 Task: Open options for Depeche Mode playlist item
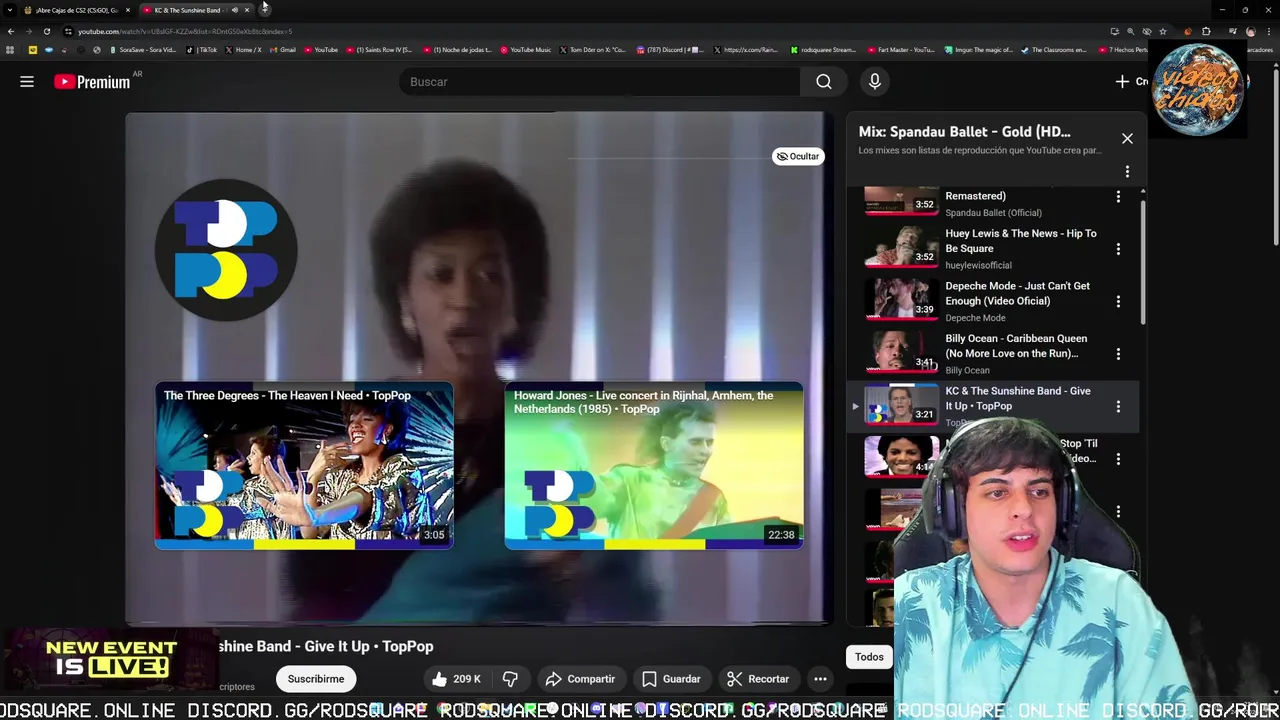tap(1118, 301)
